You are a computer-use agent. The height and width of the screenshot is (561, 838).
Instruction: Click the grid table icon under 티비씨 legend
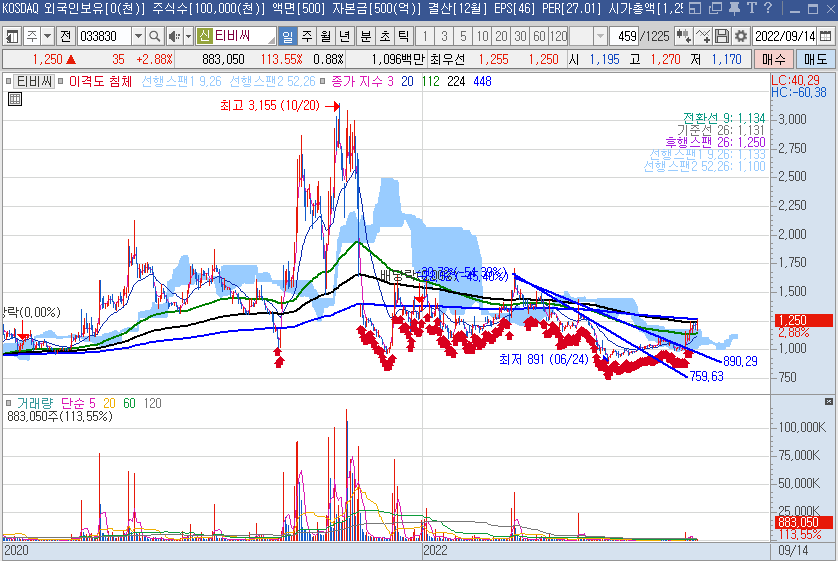(x=15, y=99)
